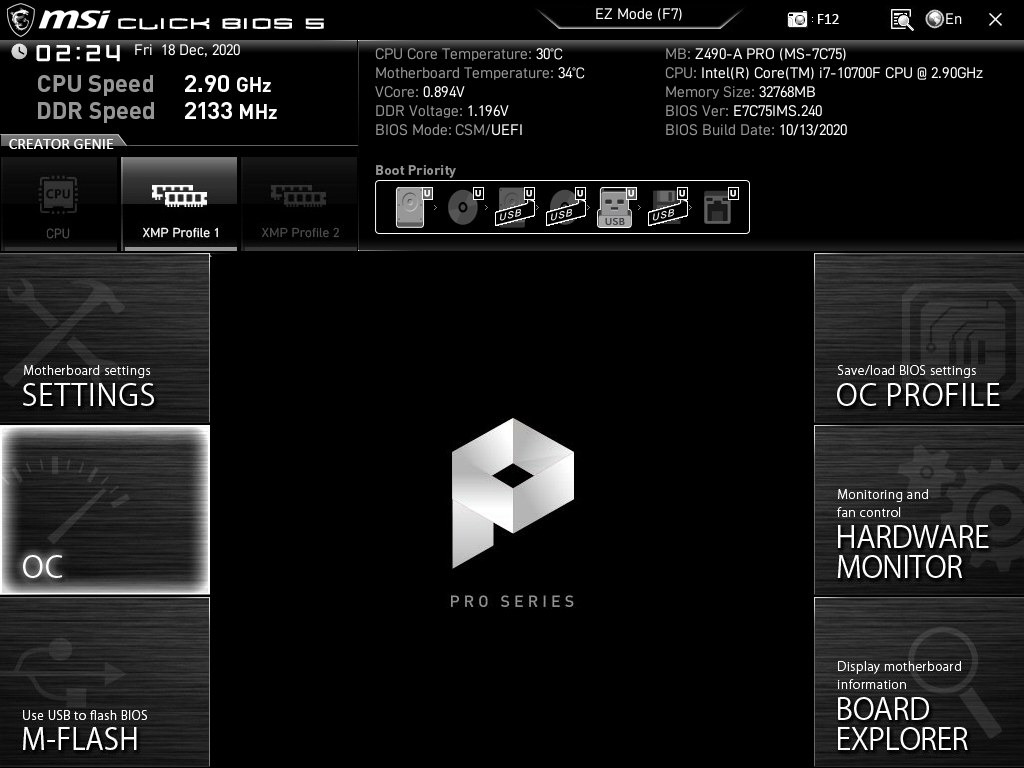This screenshot has width=1024, height=768.
Task: Select the USB floppy boot device icon
Action: [667, 207]
